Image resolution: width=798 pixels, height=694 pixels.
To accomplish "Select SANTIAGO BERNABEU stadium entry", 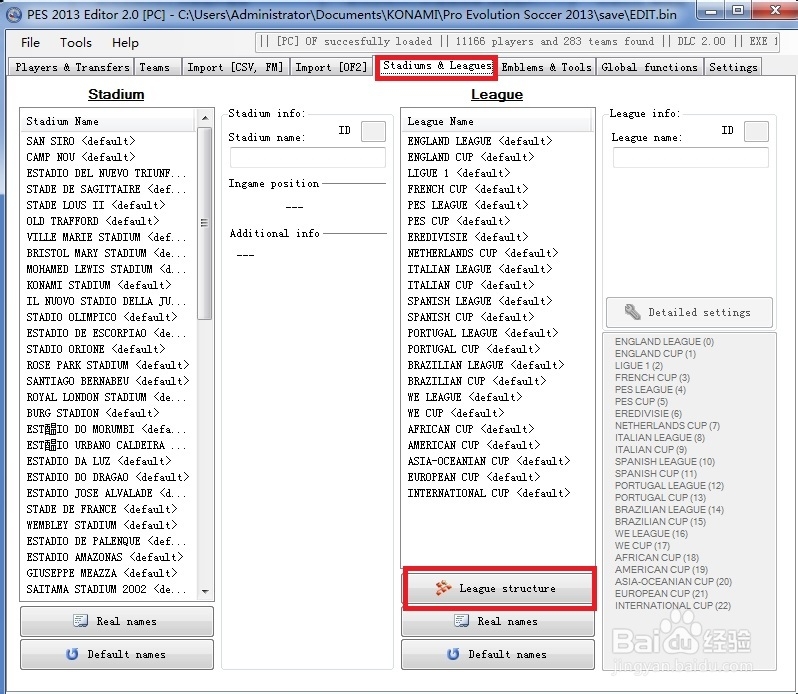I will click(x=107, y=381).
